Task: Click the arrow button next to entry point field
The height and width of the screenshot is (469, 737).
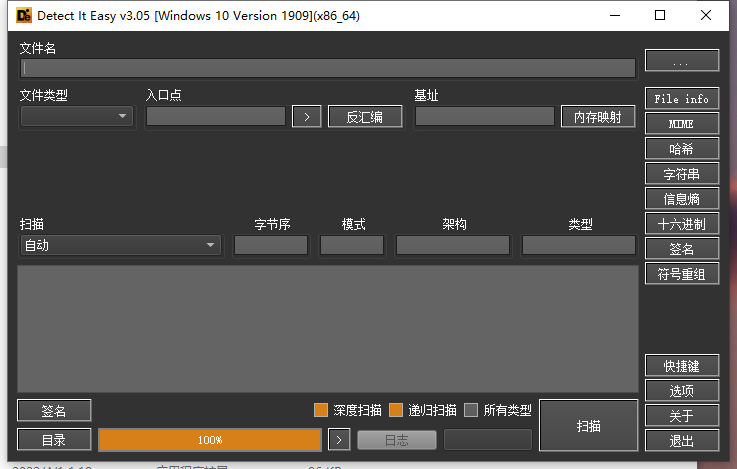Action: click(306, 117)
